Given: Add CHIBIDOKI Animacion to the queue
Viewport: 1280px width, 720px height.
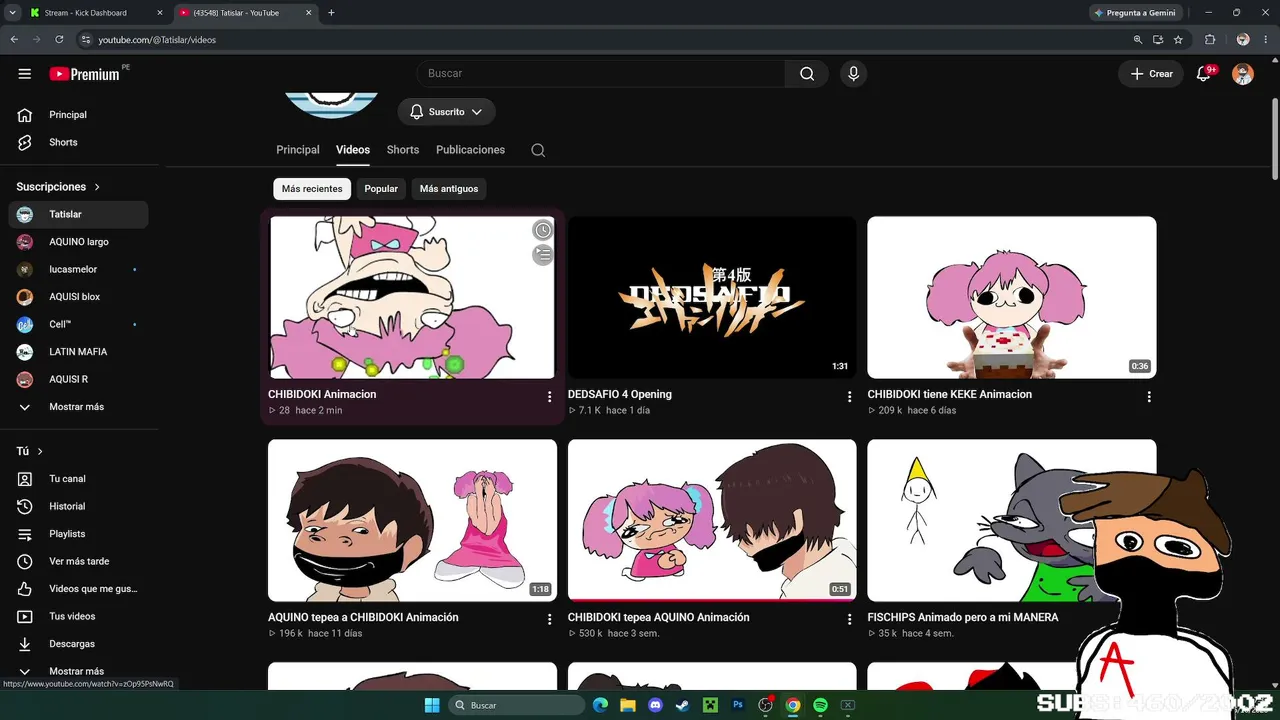Looking at the screenshot, I should (x=542, y=255).
